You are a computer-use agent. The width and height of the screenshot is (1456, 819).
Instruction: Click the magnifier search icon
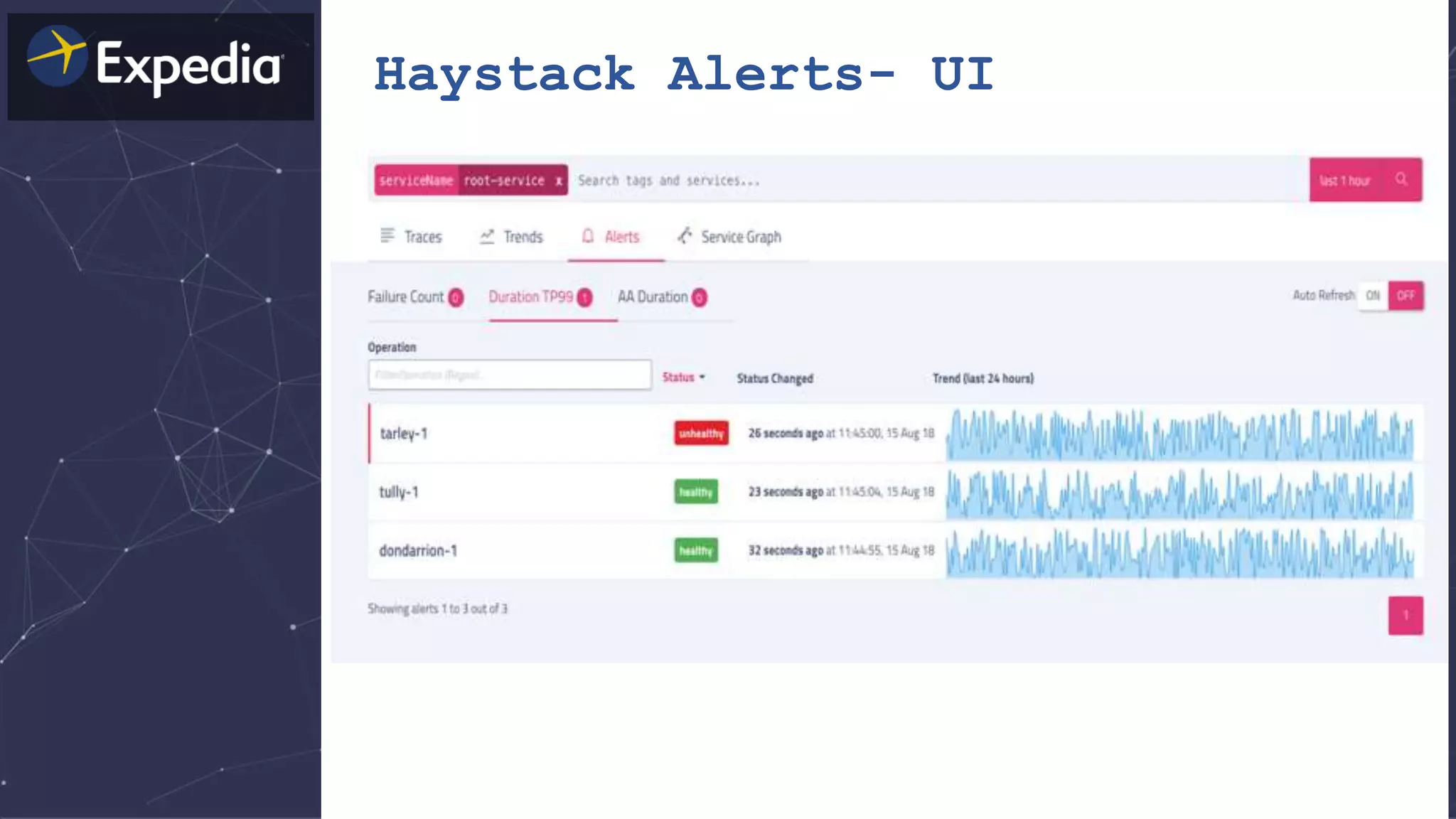(x=1401, y=179)
